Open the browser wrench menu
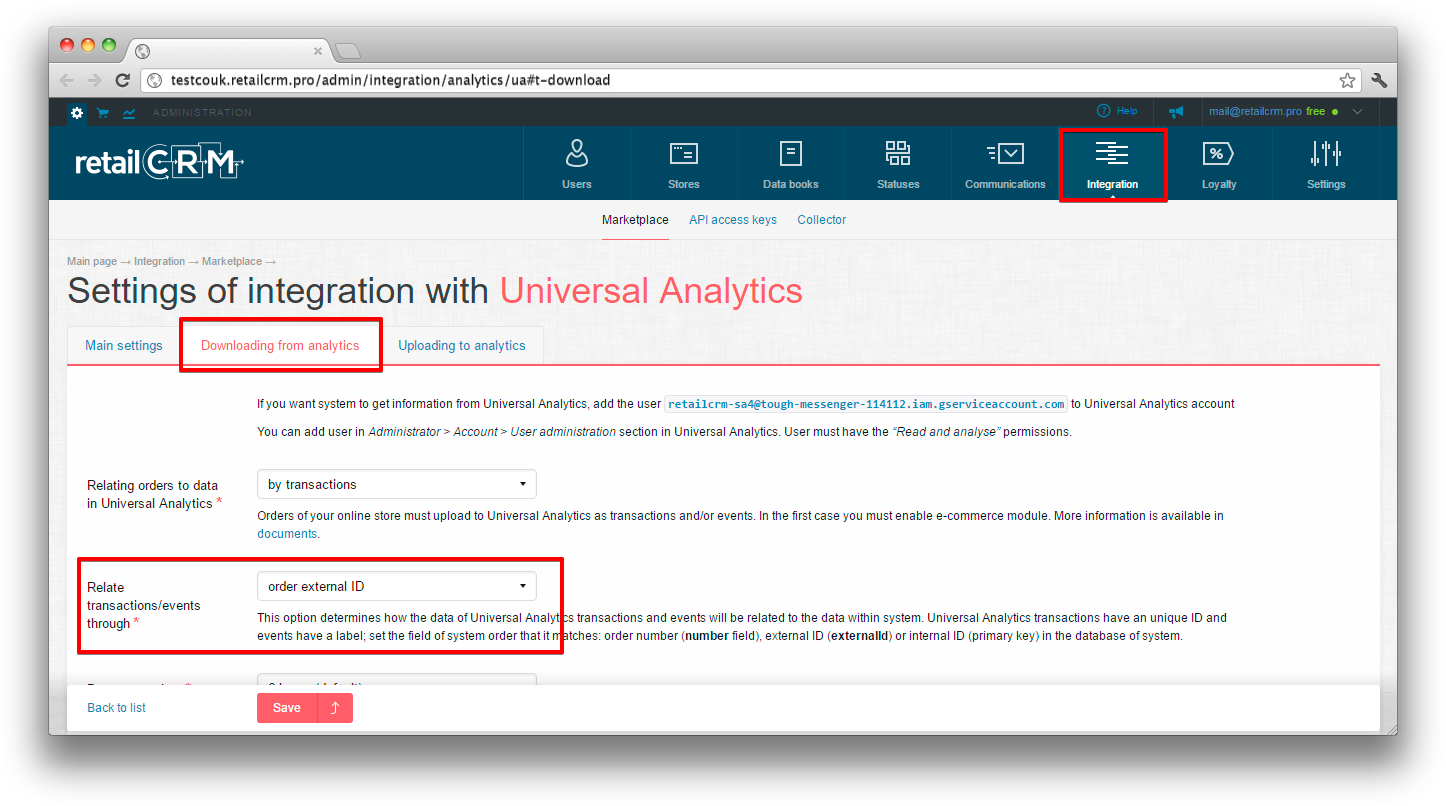This screenshot has height=806, width=1446. point(1379,80)
